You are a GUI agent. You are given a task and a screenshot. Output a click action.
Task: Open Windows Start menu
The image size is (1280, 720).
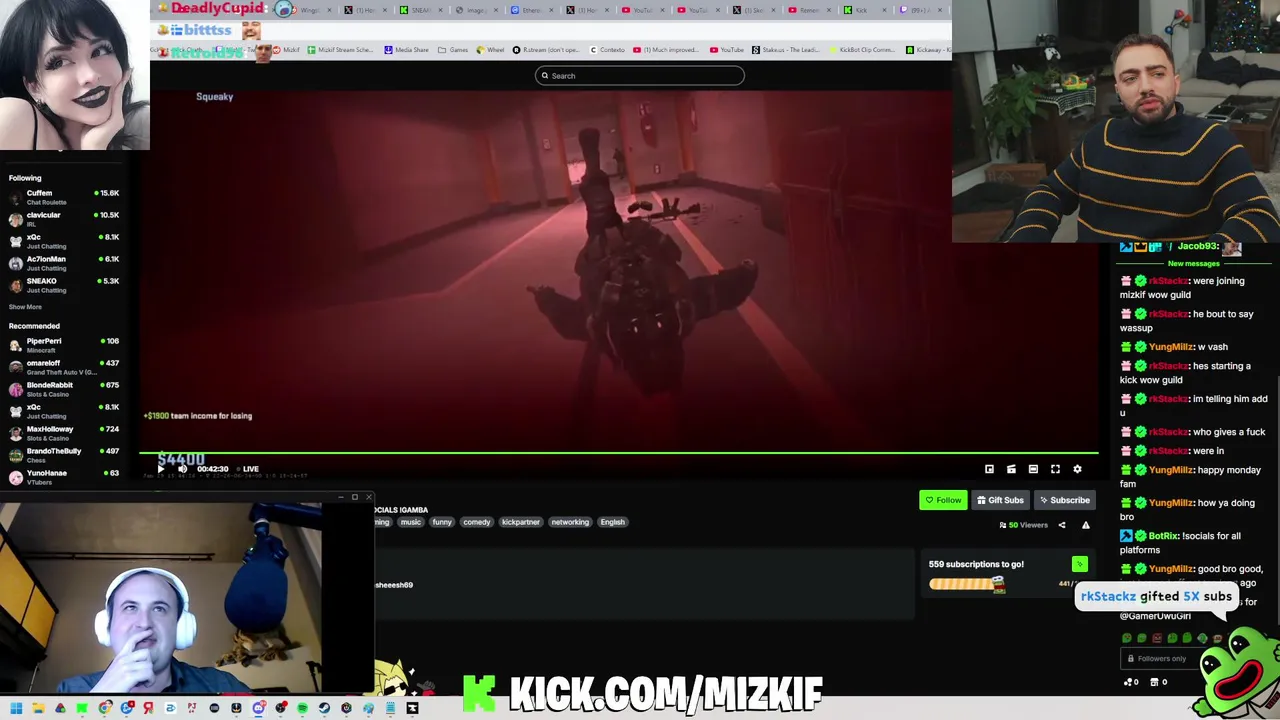[16, 708]
